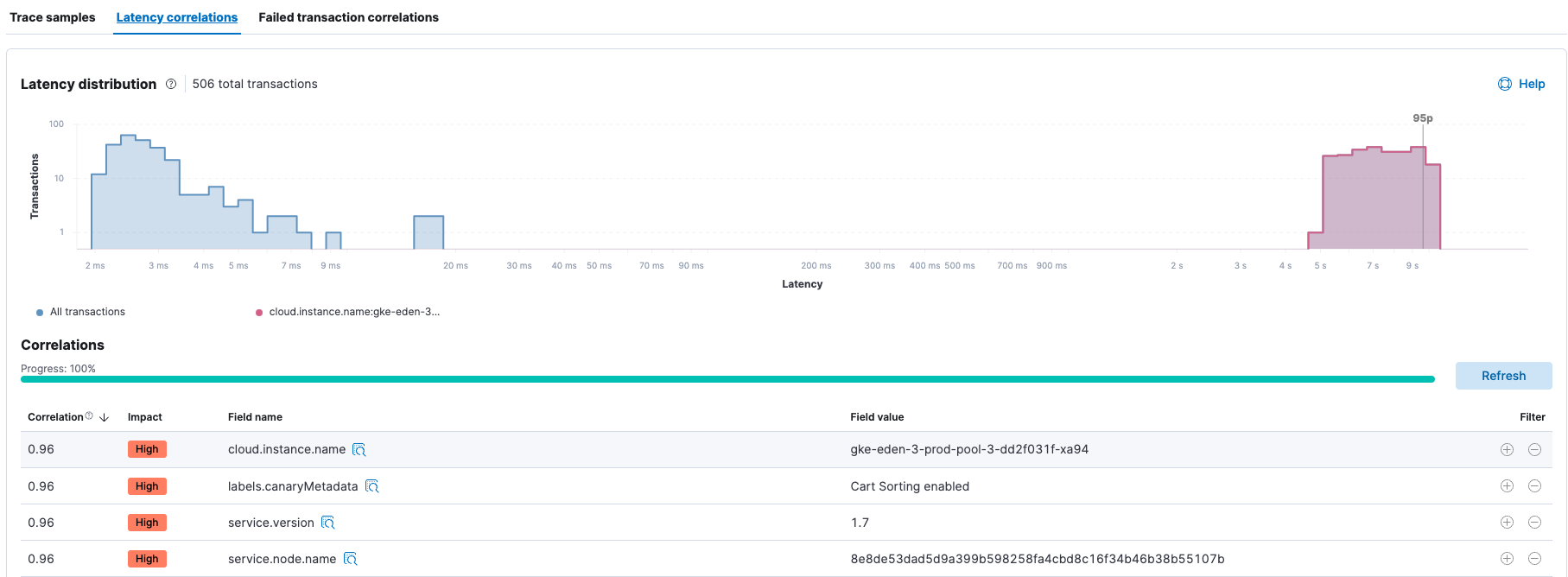Inspect labels.canaryMetadata field icon
This screenshot has width=1568, height=577.
372,486
